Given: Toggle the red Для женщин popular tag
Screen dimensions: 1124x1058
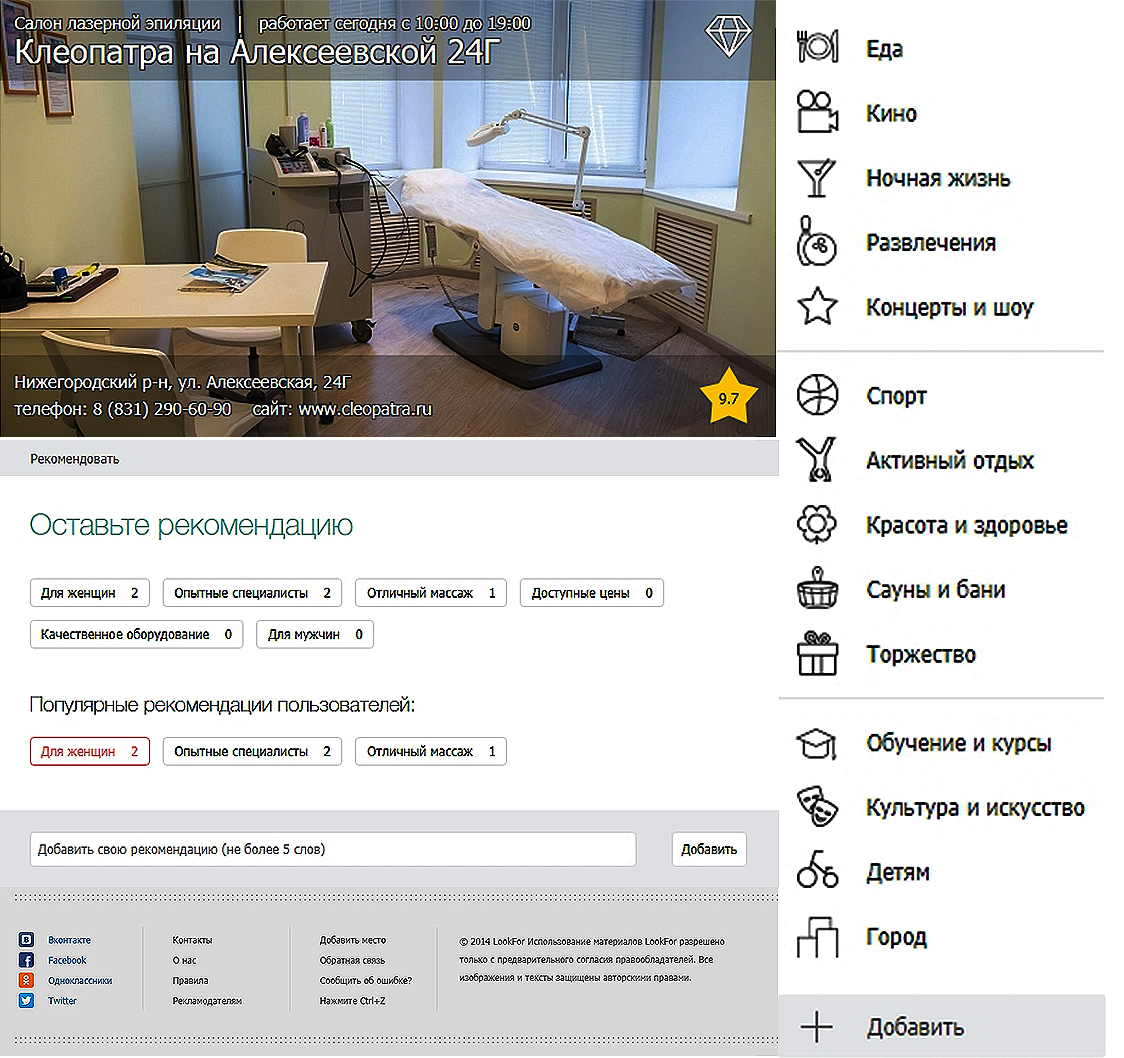Looking at the screenshot, I should tap(90, 751).
